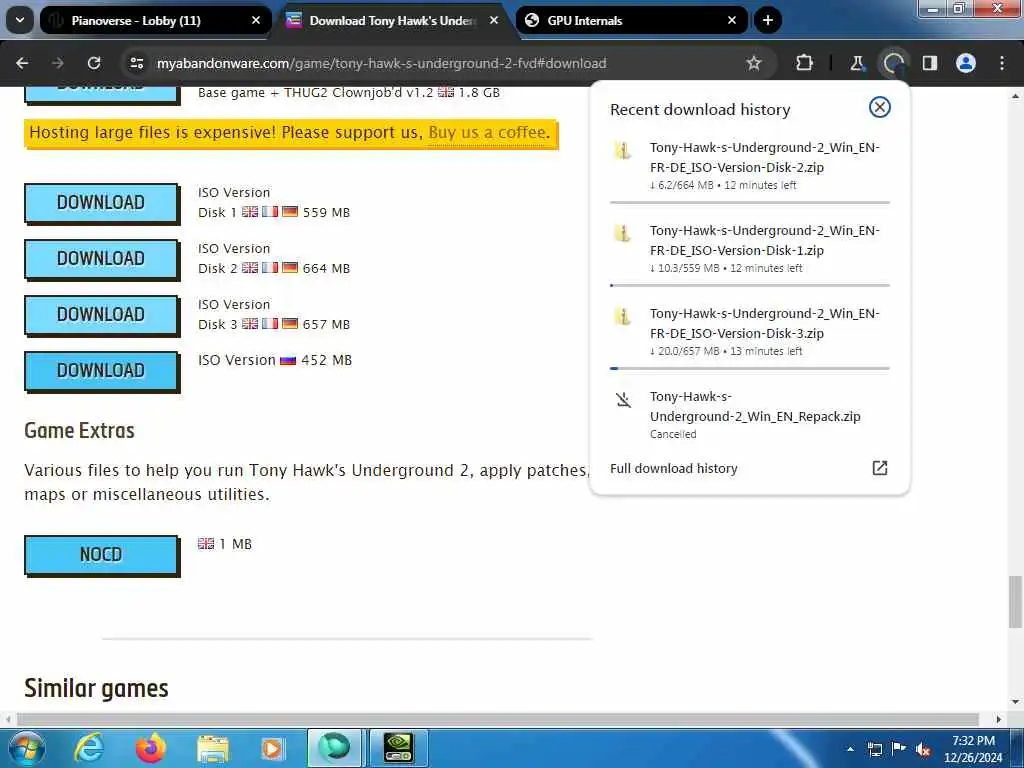Click the Buy us a coffee link
The width and height of the screenshot is (1024, 768).
(487, 133)
